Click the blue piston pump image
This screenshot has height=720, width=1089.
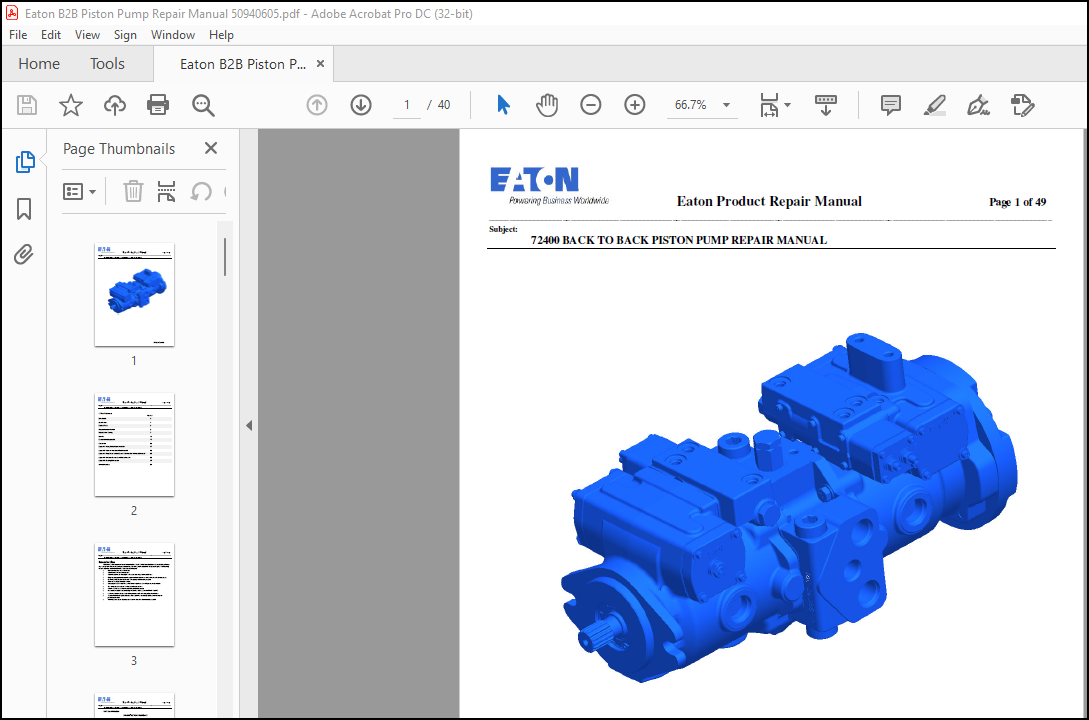[788, 508]
